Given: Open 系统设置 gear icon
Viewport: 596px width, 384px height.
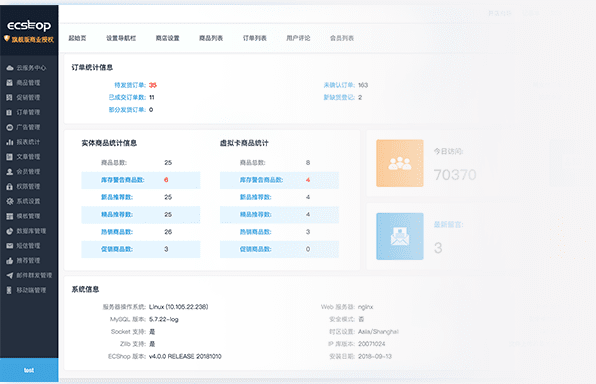Looking at the screenshot, I should [10, 201].
